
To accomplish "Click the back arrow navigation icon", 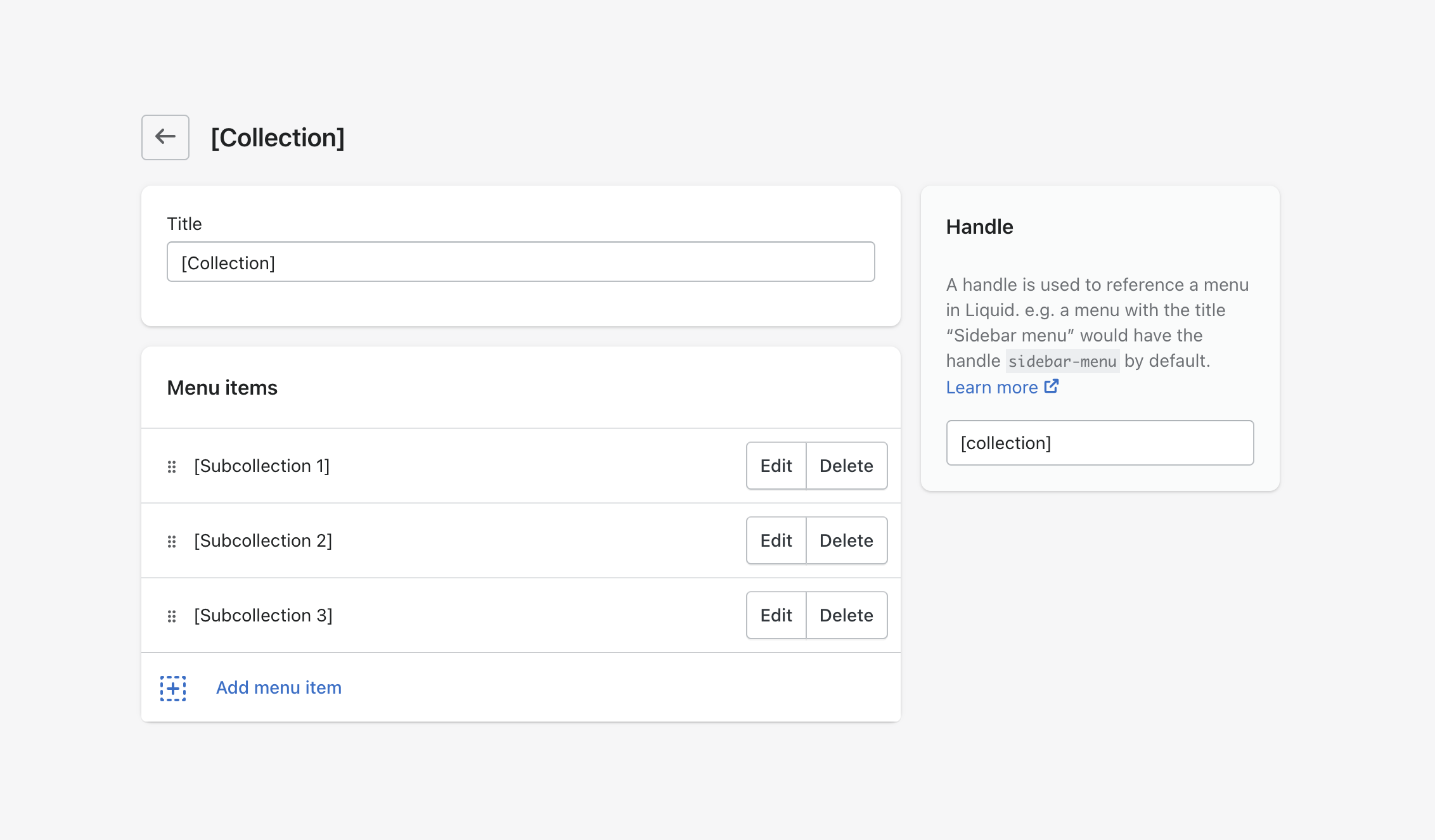I will click(166, 137).
